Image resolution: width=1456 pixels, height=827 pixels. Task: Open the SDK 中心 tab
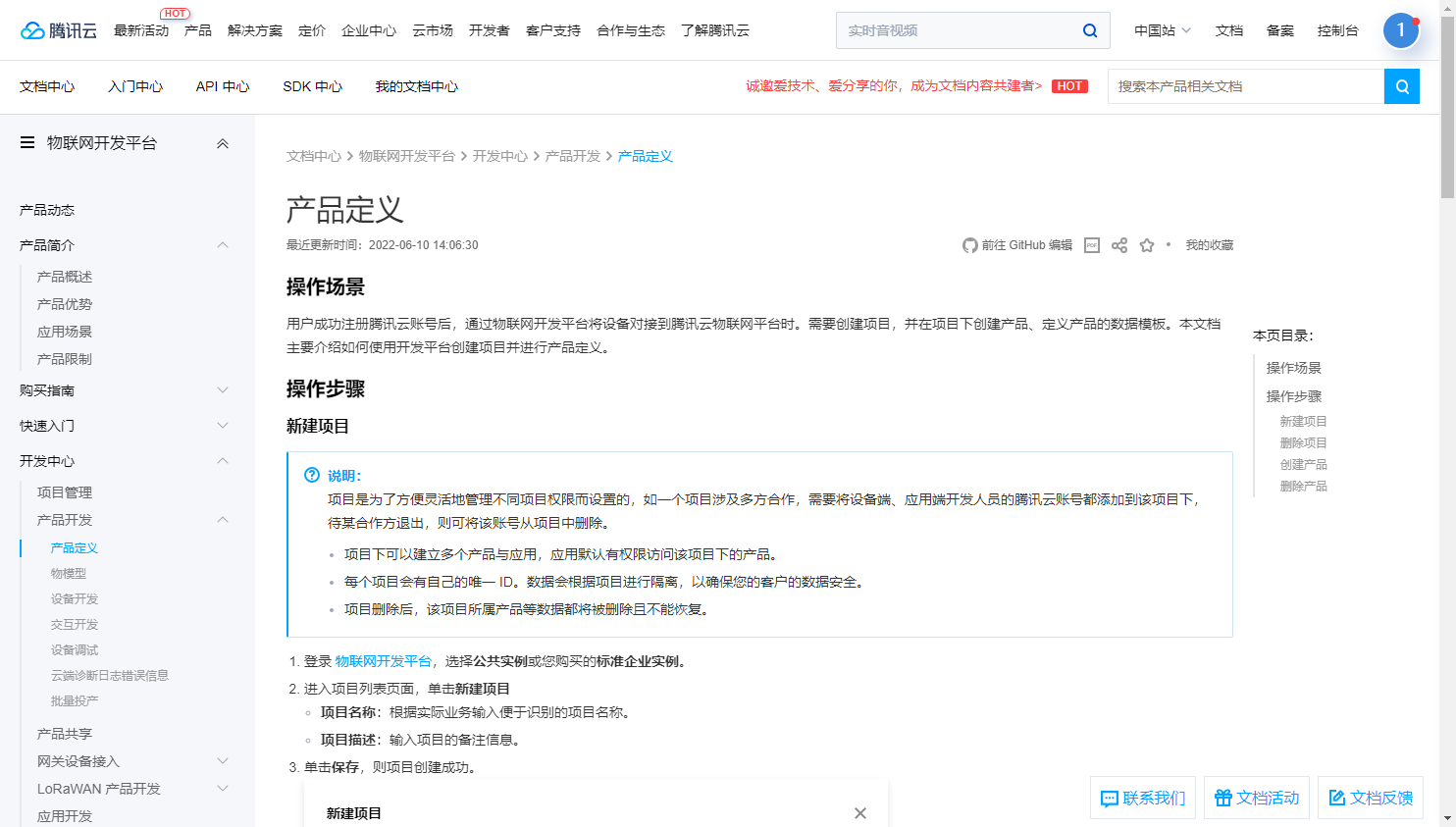tap(312, 86)
